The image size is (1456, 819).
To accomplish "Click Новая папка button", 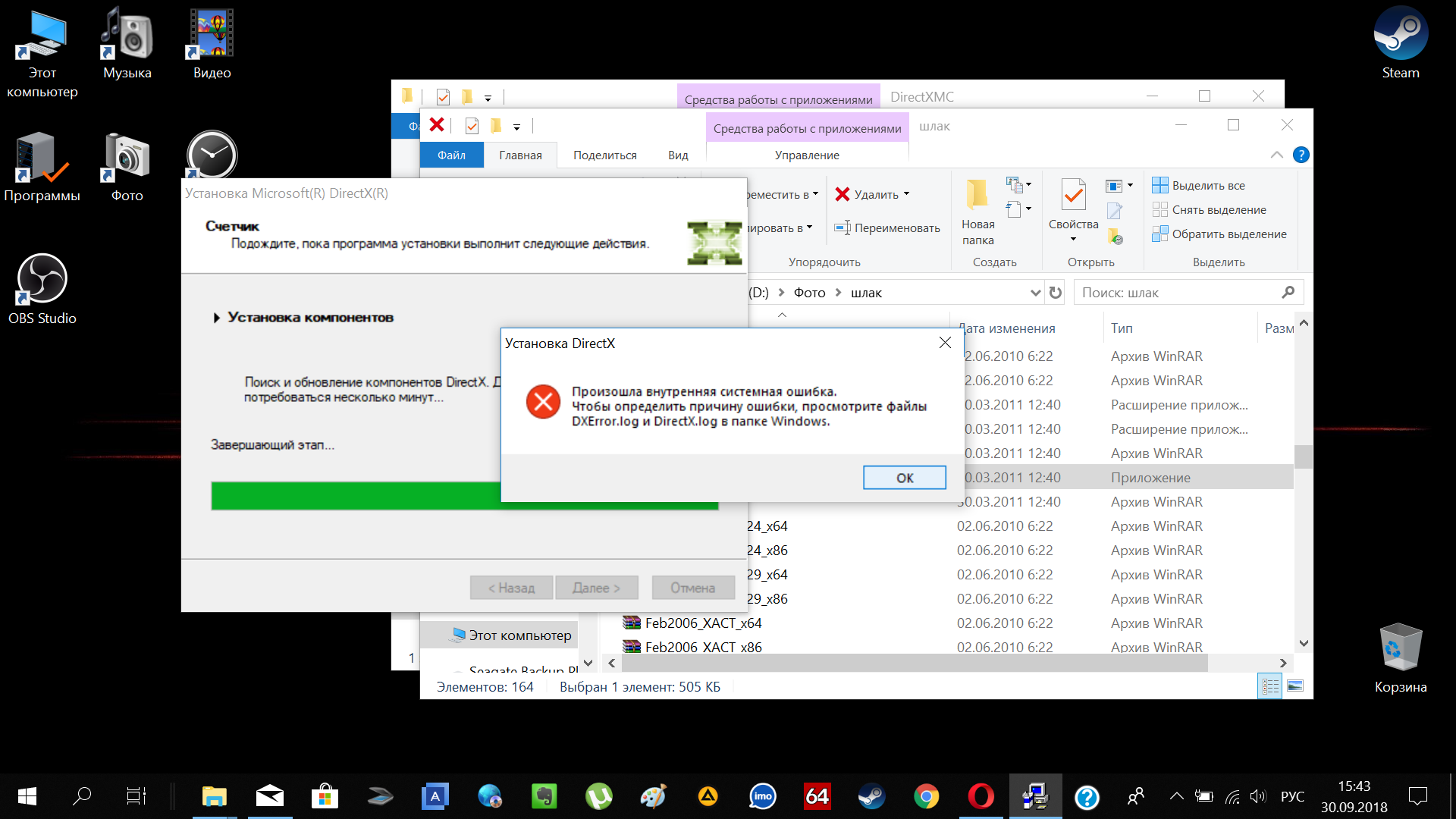I will 977,212.
